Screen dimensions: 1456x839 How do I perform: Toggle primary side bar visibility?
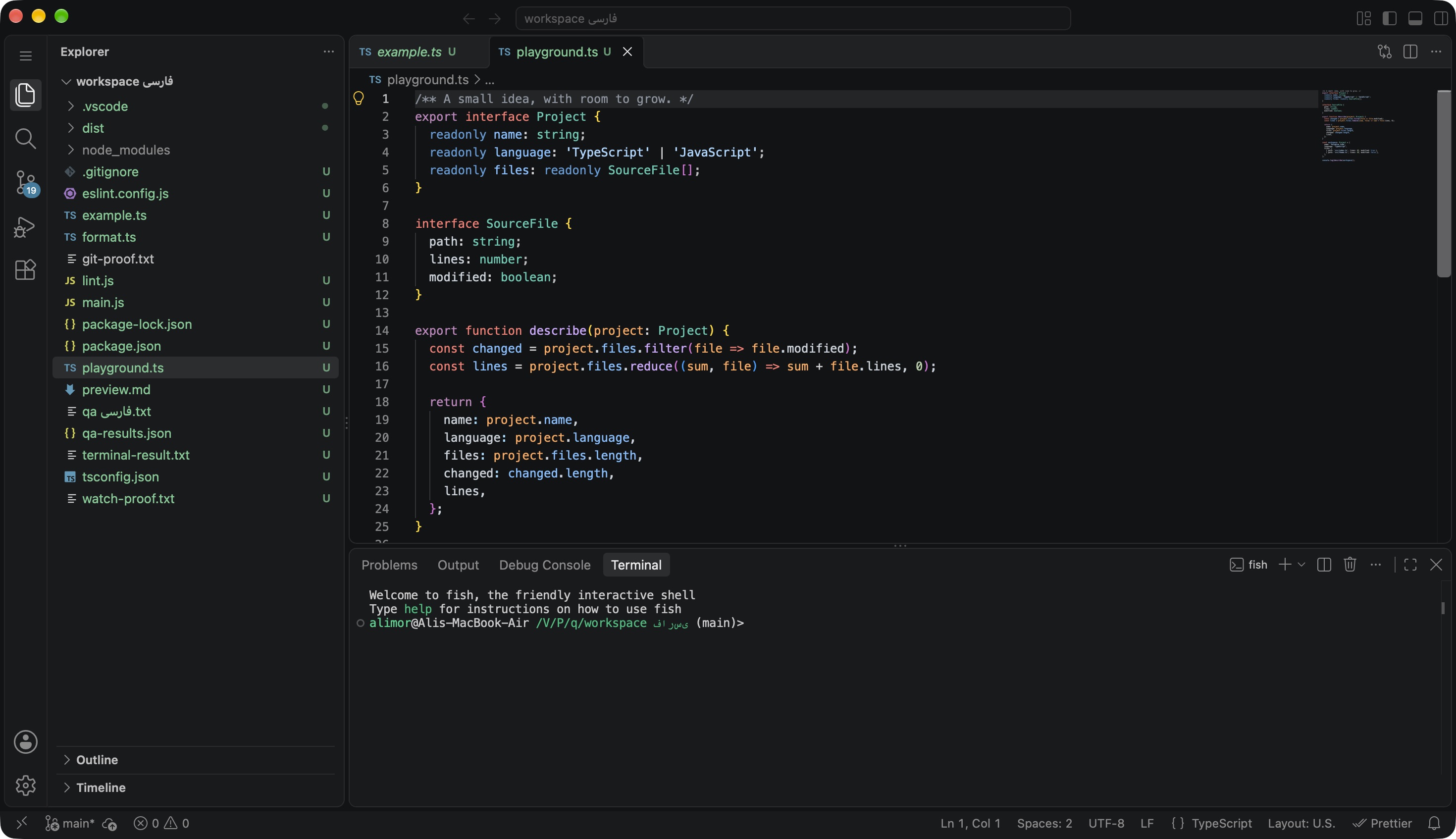pyautogui.click(x=1389, y=18)
